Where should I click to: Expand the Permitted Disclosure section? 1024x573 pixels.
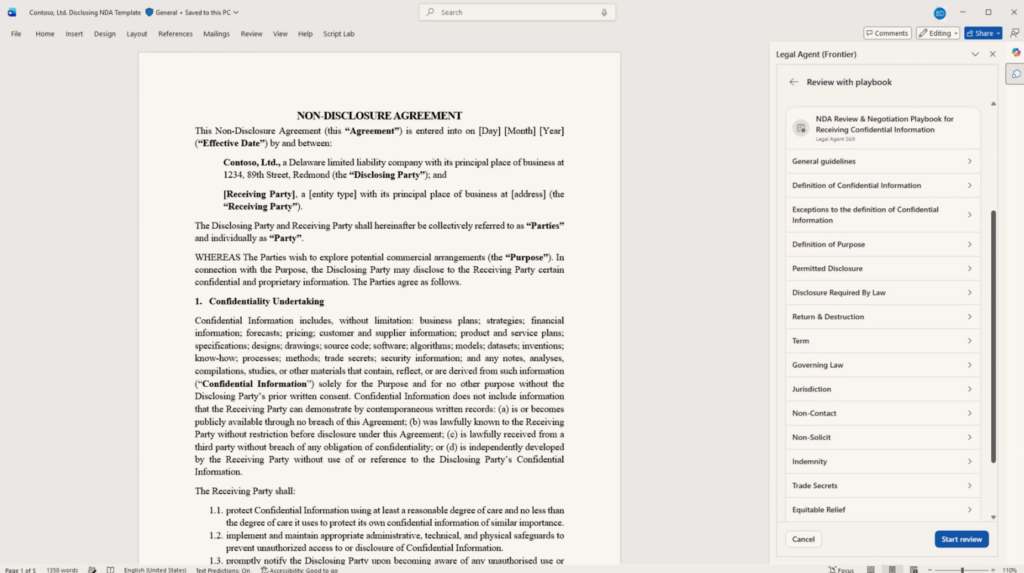click(882, 269)
